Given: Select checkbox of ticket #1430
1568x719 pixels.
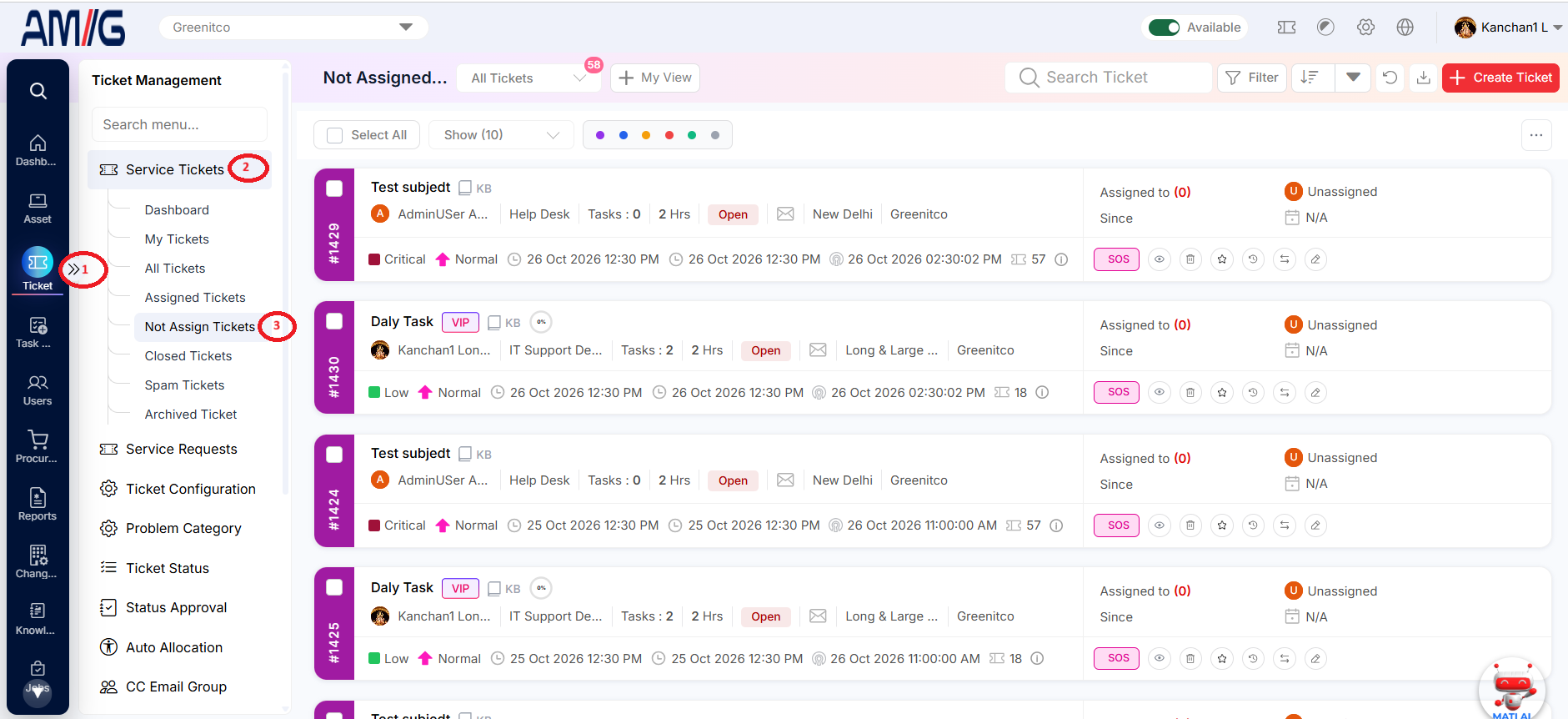Looking at the screenshot, I should pos(334,321).
